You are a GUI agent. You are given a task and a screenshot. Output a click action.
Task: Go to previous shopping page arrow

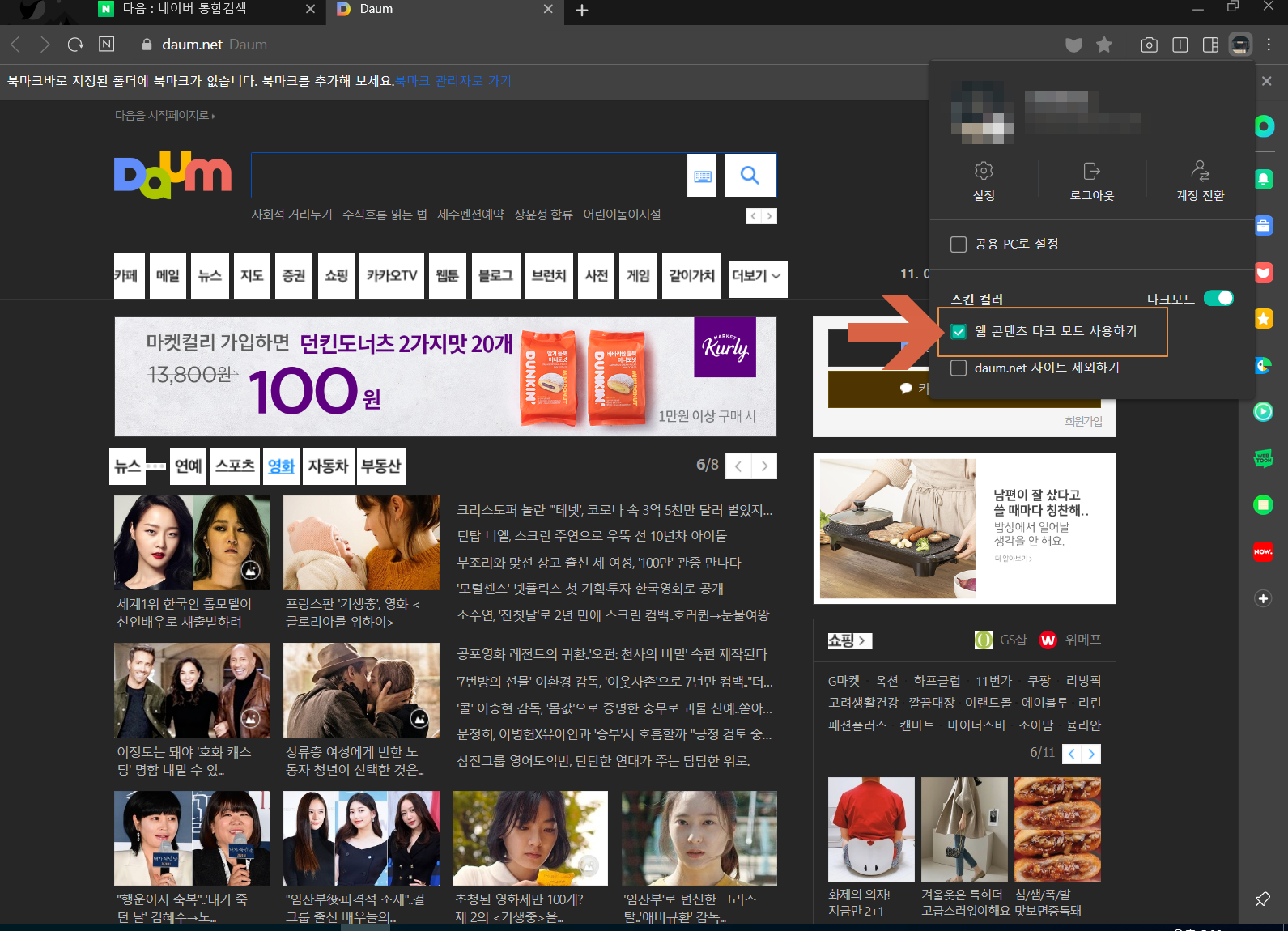click(1072, 755)
